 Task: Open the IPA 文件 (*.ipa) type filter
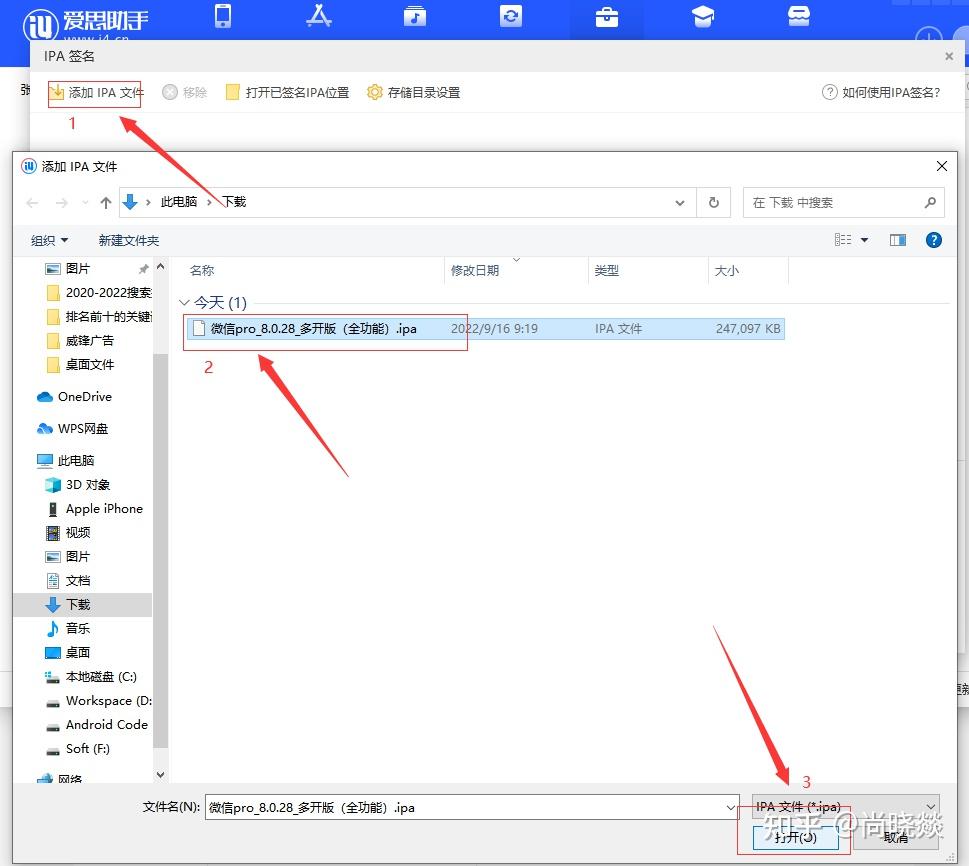[845, 807]
